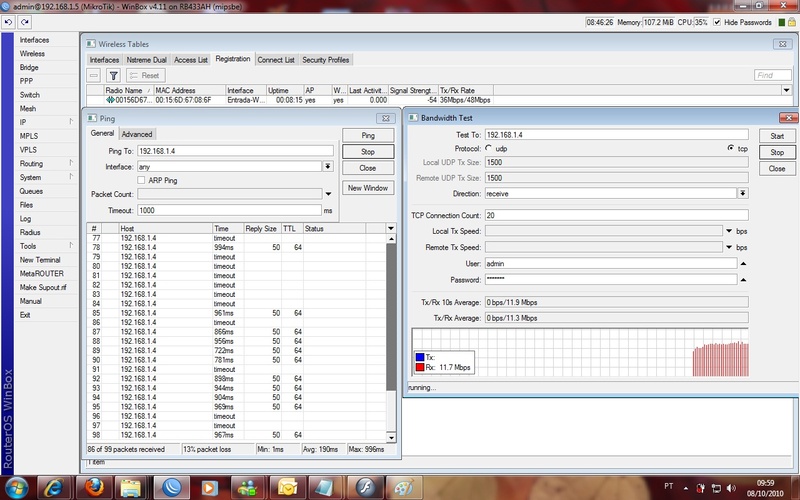800x500 pixels.
Task: Expand the Packet Count field arrow
Action: 328,194
